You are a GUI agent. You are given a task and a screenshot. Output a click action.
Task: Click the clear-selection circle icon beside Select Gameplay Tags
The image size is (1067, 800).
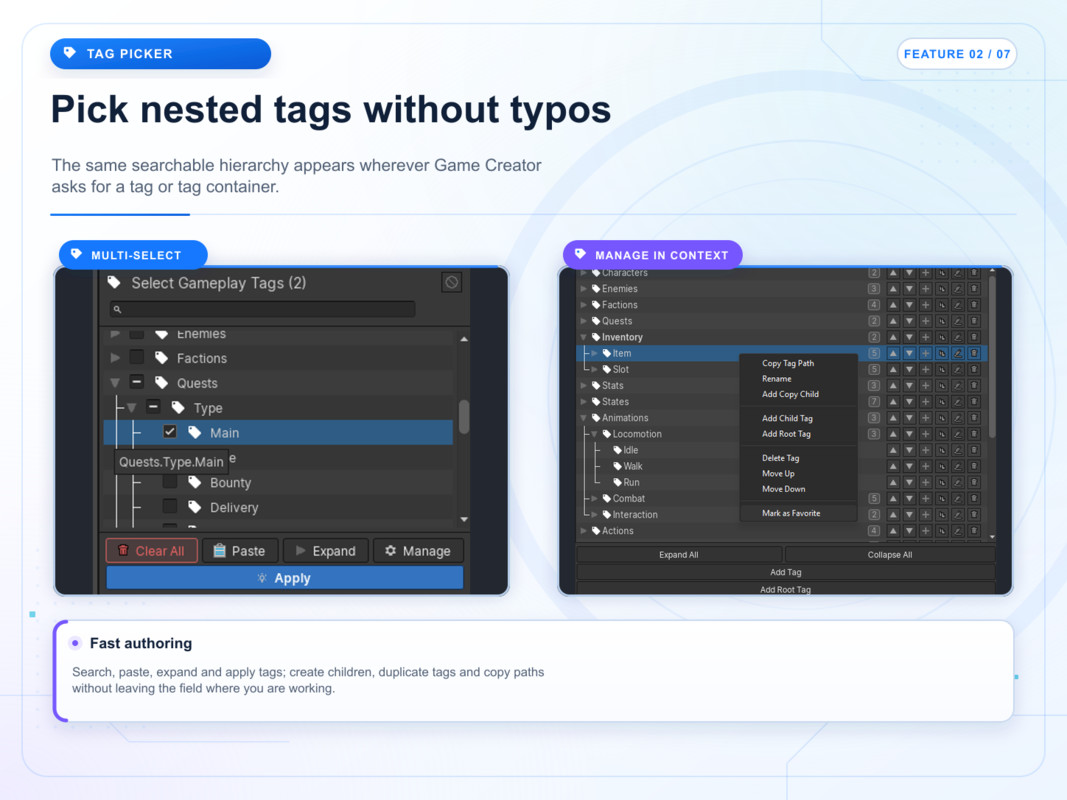tap(451, 282)
